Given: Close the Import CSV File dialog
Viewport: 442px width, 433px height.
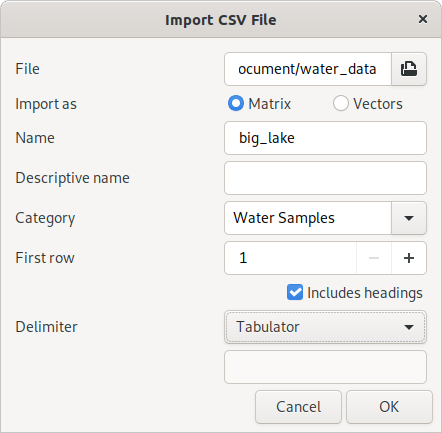Looking at the screenshot, I should (423, 19).
